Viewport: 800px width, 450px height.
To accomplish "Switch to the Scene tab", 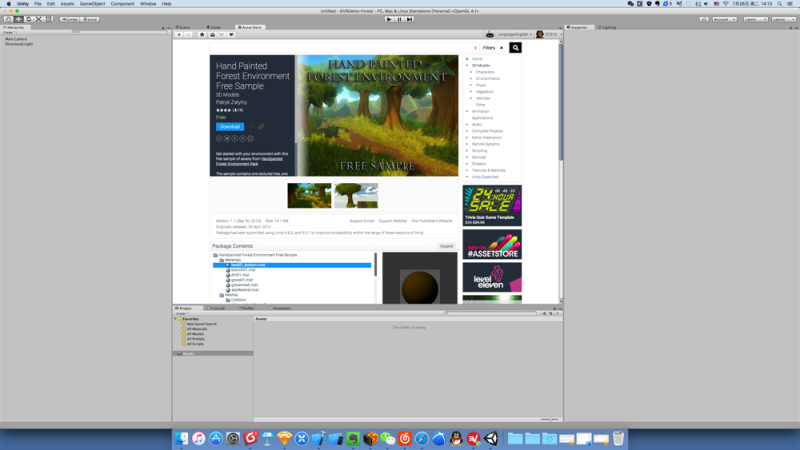I will coord(183,27).
